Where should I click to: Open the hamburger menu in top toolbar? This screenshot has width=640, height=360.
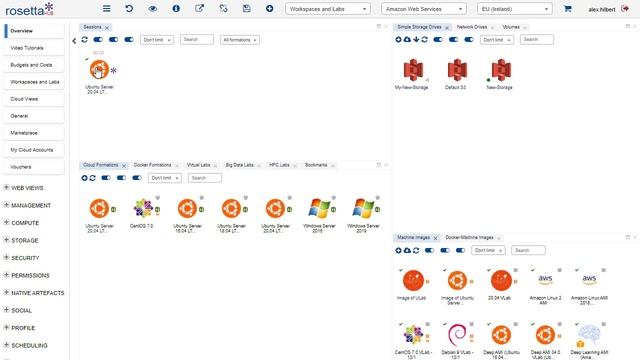point(107,9)
